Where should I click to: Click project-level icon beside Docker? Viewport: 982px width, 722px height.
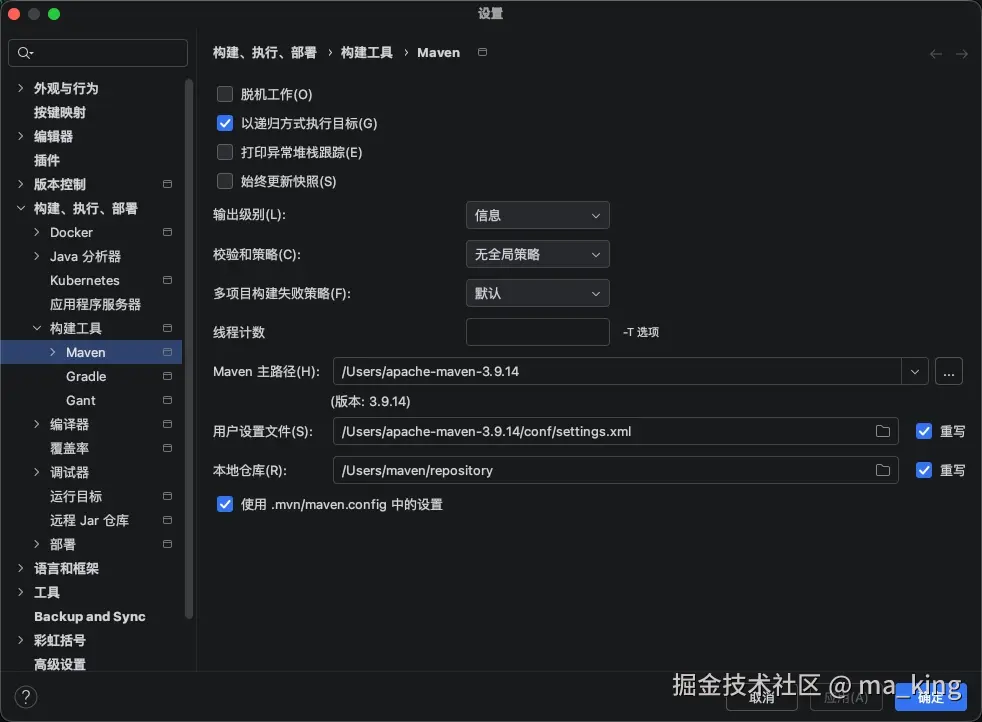tap(167, 232)
